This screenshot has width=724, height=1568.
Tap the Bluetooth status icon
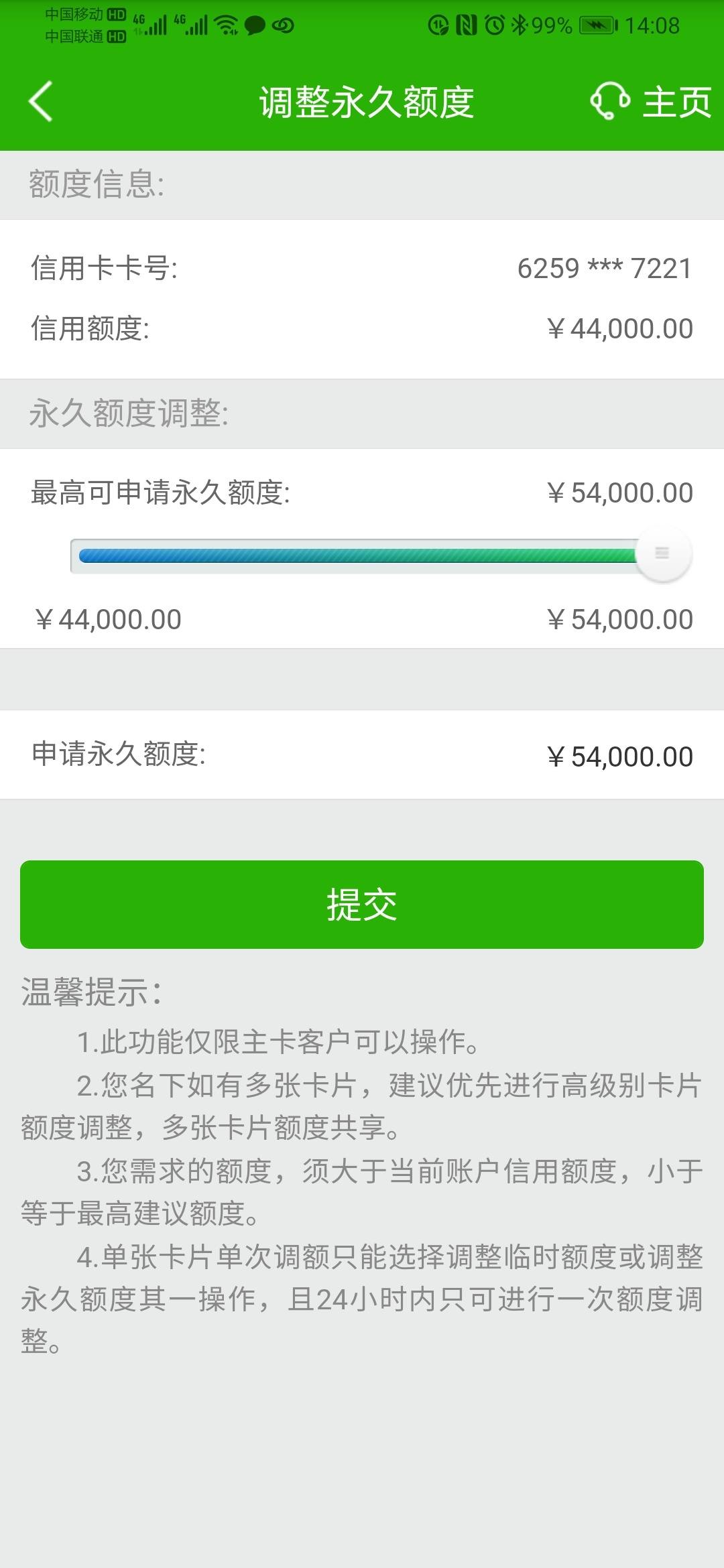[520, 25]
